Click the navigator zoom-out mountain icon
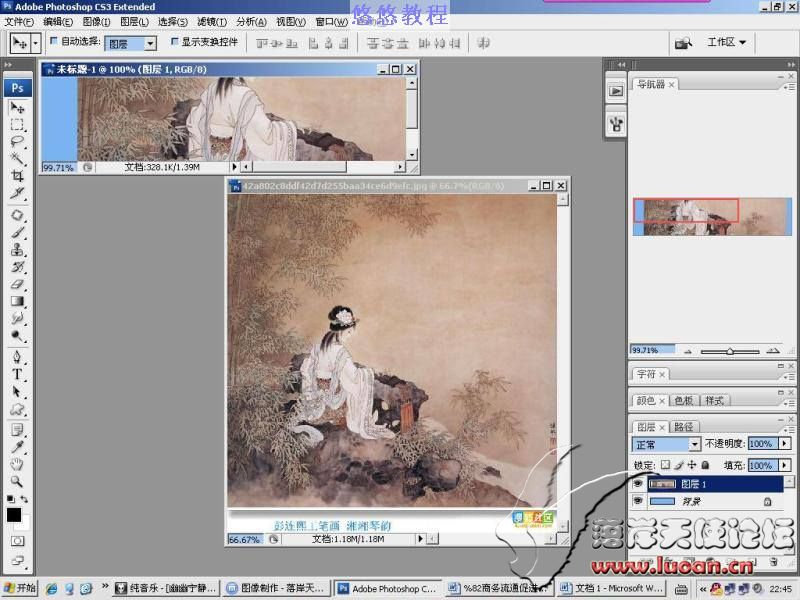 pos(688,351)
